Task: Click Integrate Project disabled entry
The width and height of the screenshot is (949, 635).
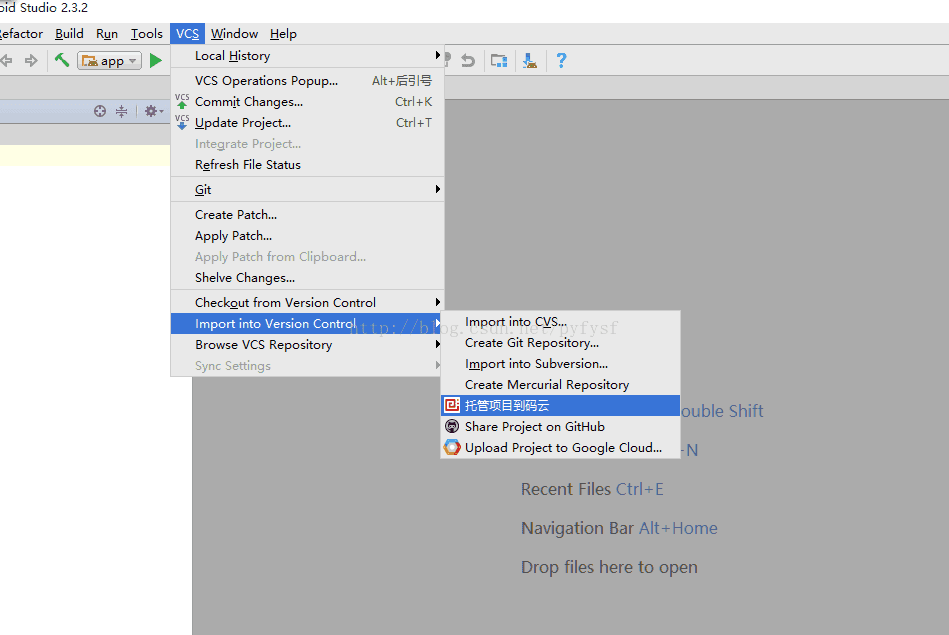Action: [307, 144]
